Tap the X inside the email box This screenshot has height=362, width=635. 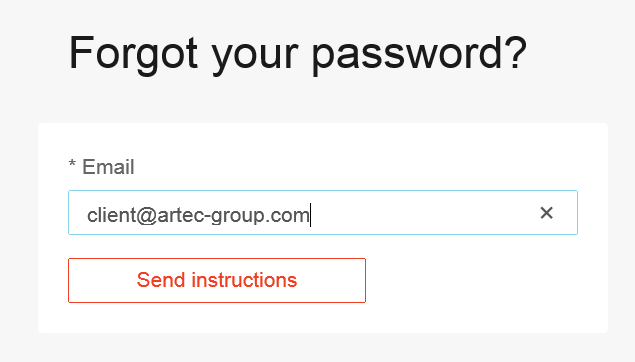[x=546, y=213]
